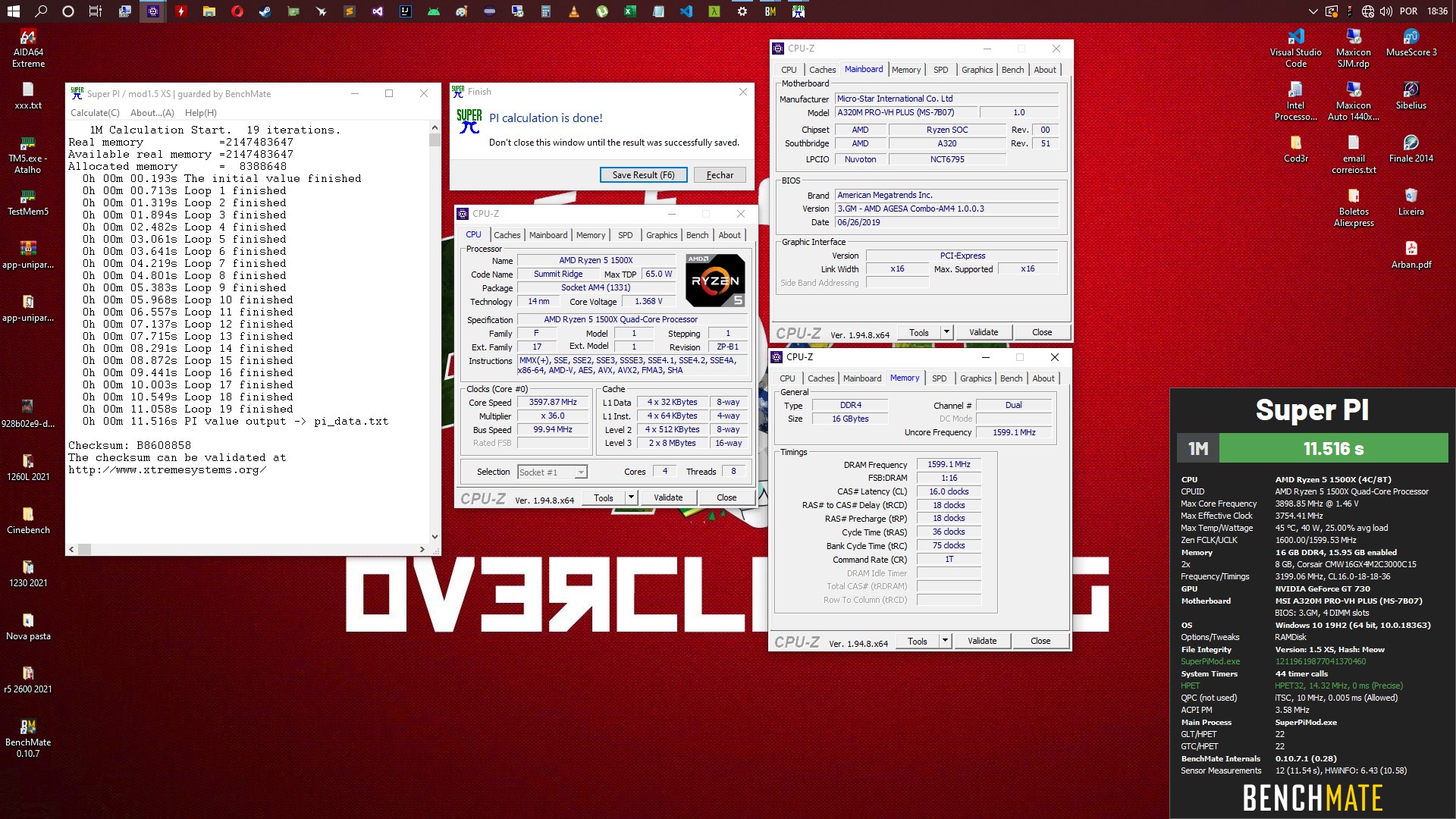Open the r5 2600 2021 desktop item
Image resolution: width=1456 pixels, height=819 pixels.
coord(28,679)
